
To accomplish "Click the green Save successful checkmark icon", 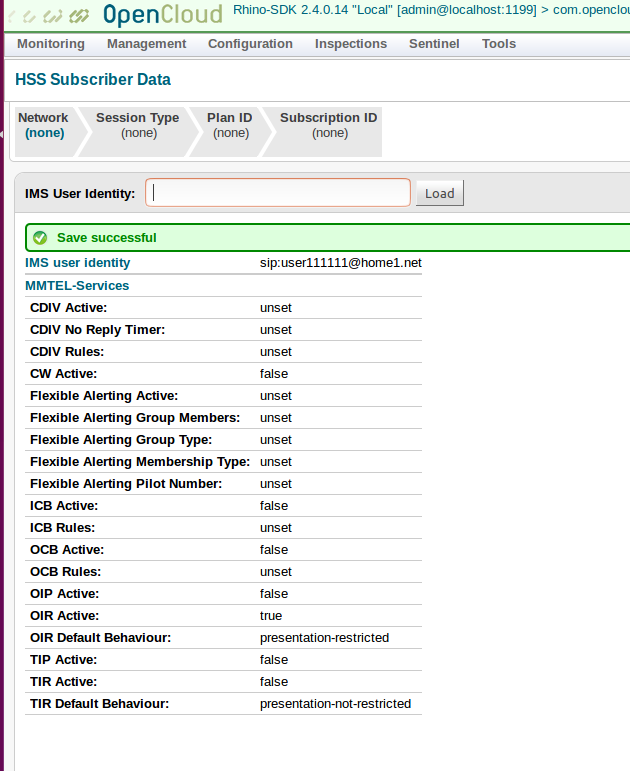I will tap(40, 238).
